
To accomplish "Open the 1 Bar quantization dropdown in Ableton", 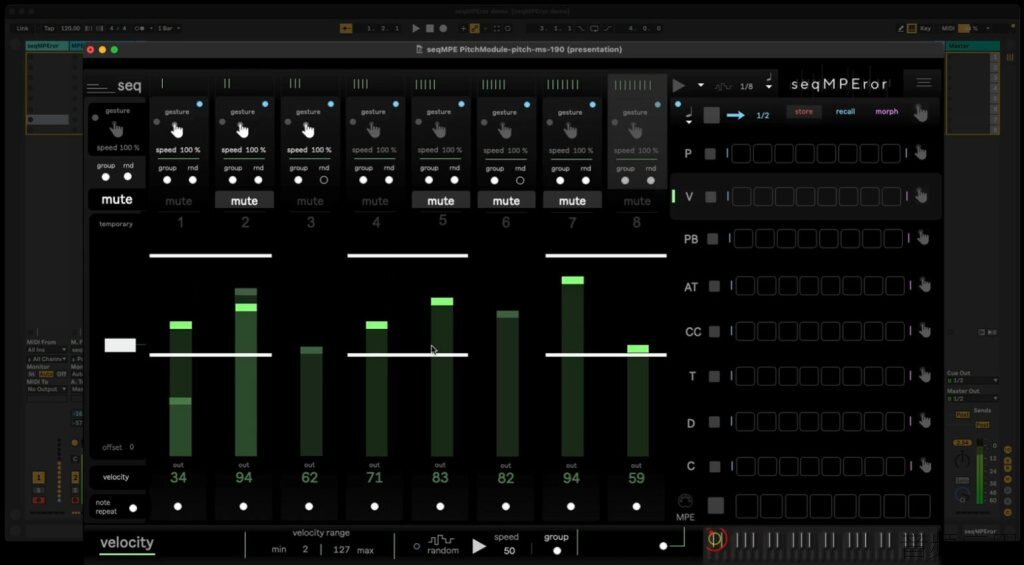I will (168, 28).
